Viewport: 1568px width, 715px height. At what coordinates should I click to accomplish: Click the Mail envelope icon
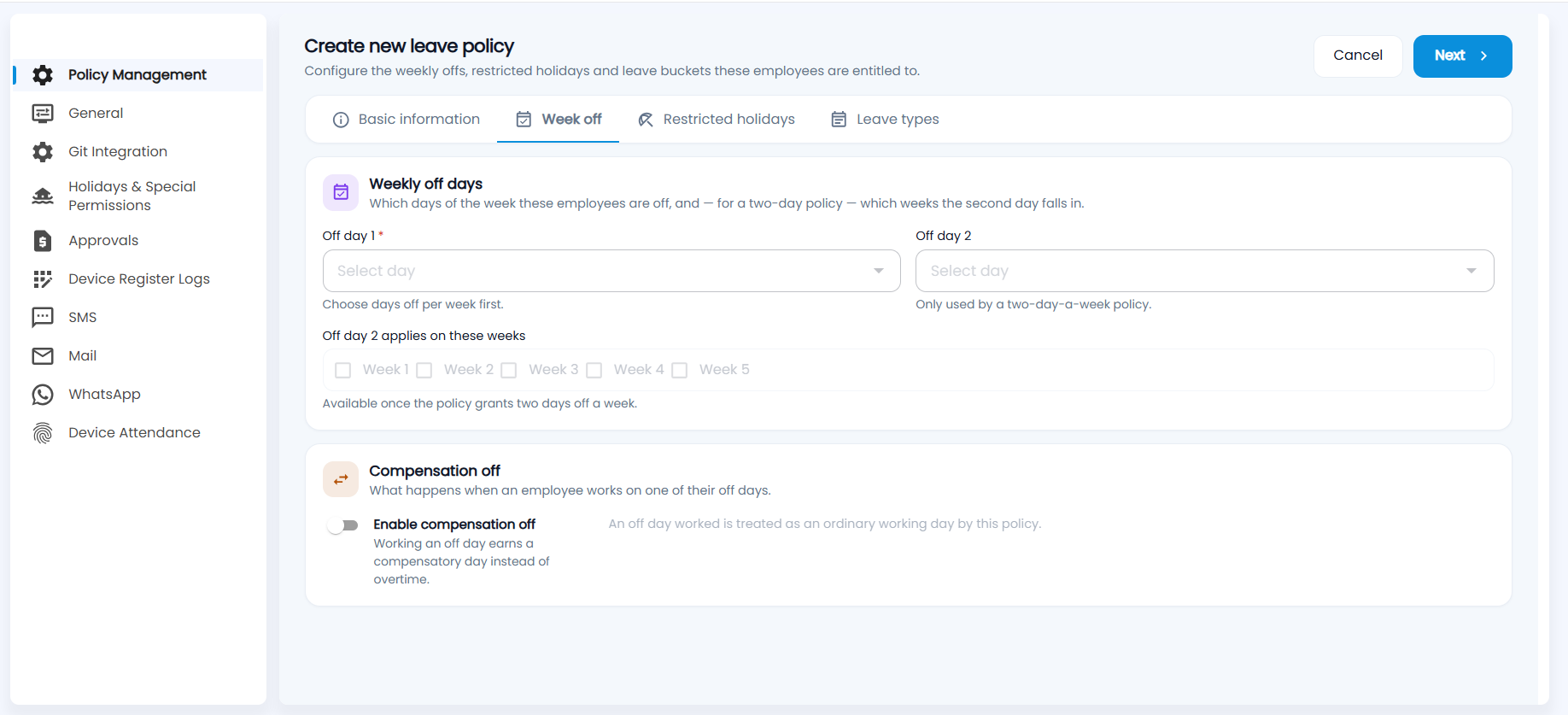[43, 356]
